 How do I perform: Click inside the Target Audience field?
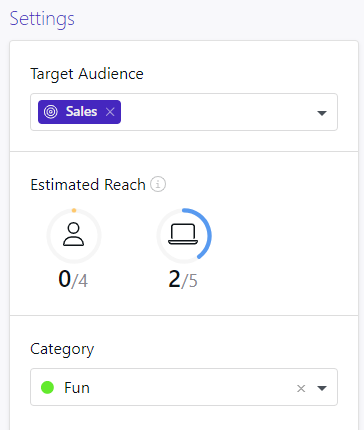click(184, 112)
